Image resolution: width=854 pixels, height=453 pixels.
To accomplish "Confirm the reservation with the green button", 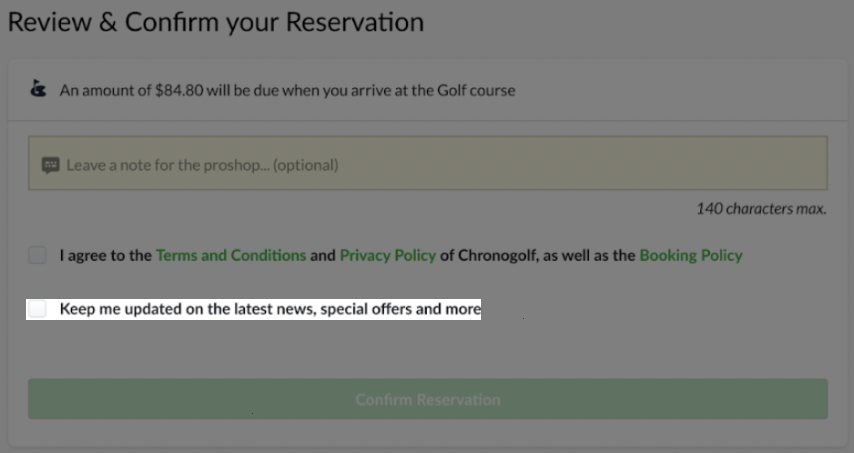I will [428, 399].
